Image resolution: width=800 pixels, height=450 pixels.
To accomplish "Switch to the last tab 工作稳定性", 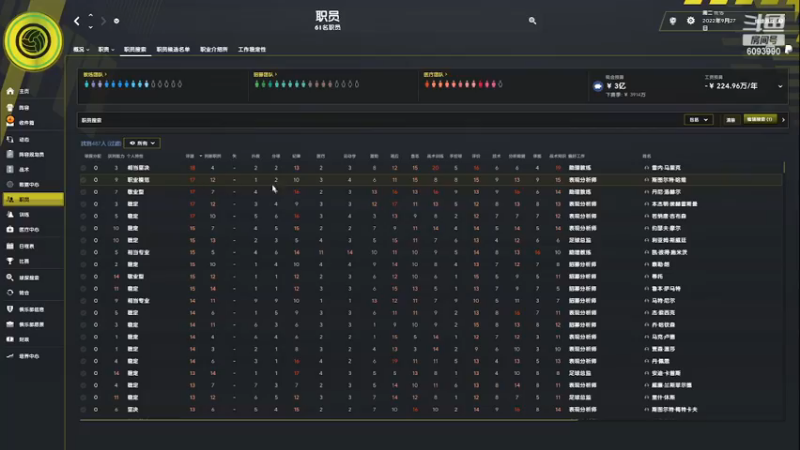I will click(252, 49).
